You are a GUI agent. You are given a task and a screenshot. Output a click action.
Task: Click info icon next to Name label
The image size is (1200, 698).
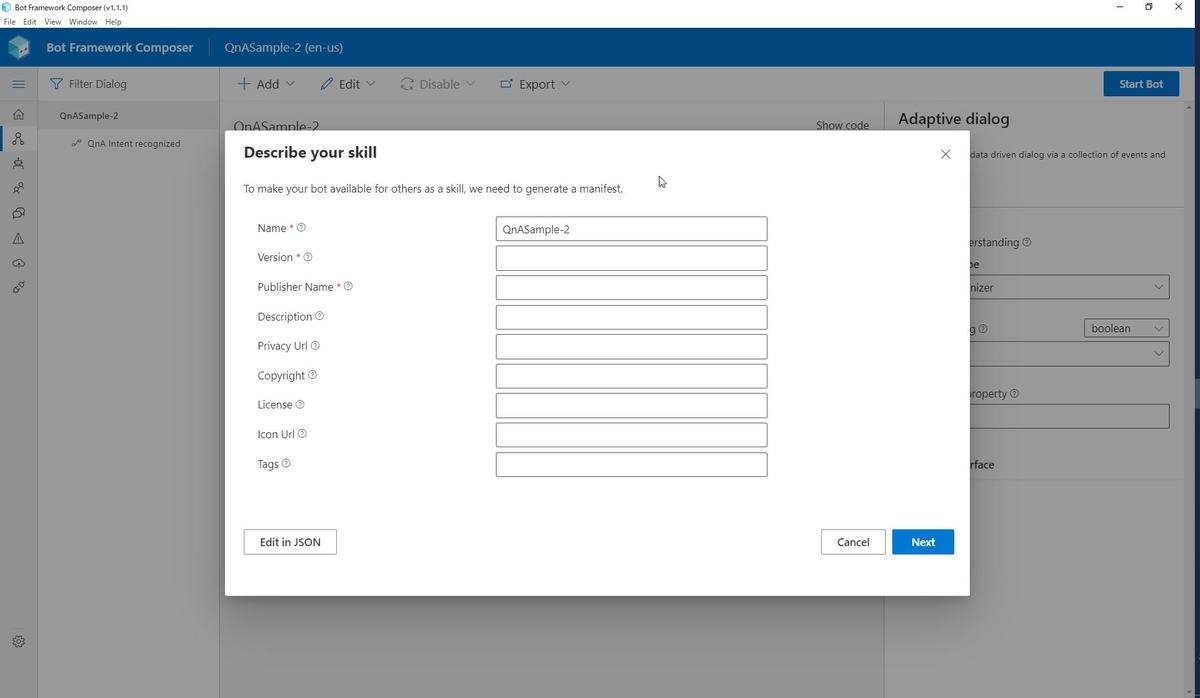coord(302,228)
